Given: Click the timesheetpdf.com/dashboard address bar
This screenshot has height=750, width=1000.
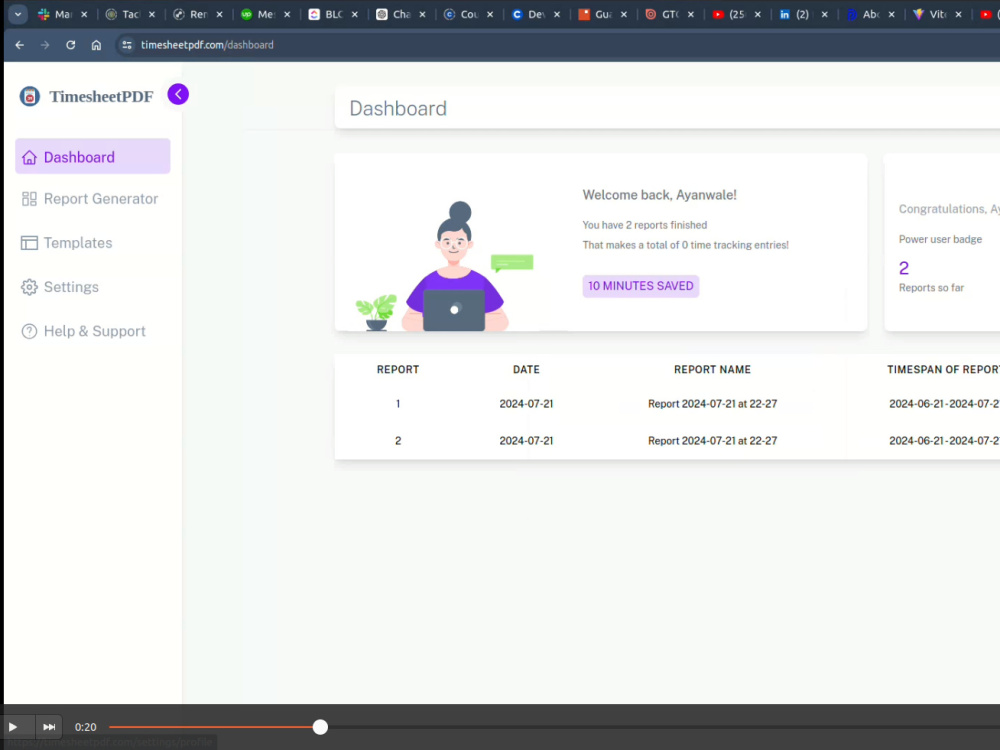Looking at the screenshot, I should (207, 45).
